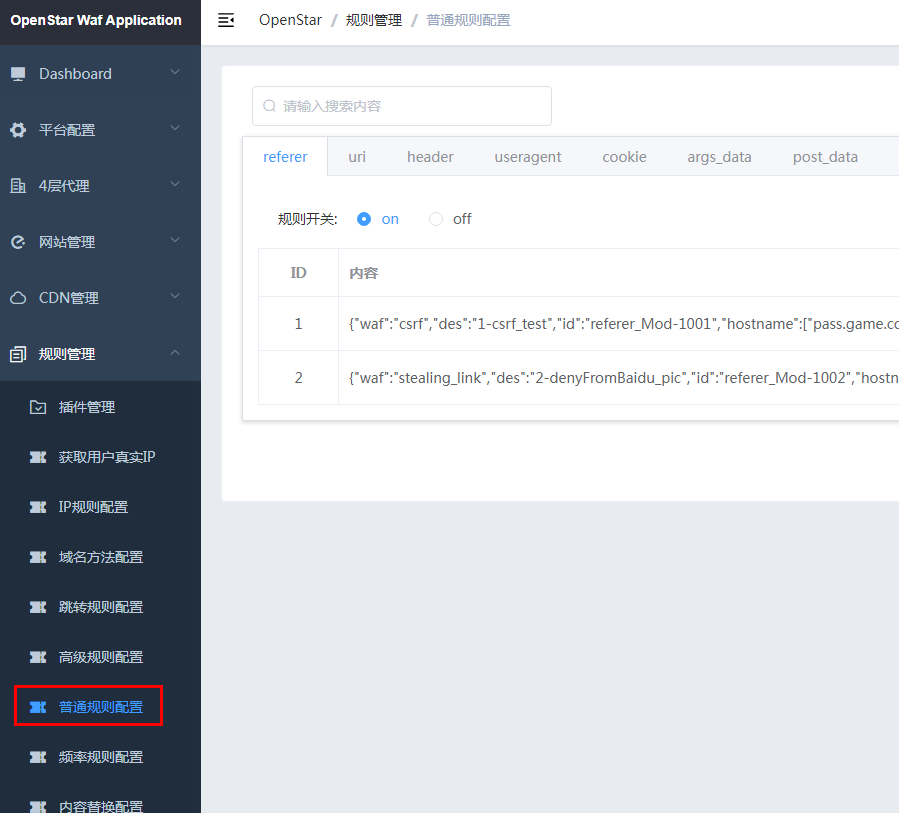Click the 普通规则配置 breadcrumb
899x813 pixels.
[468, 20]
